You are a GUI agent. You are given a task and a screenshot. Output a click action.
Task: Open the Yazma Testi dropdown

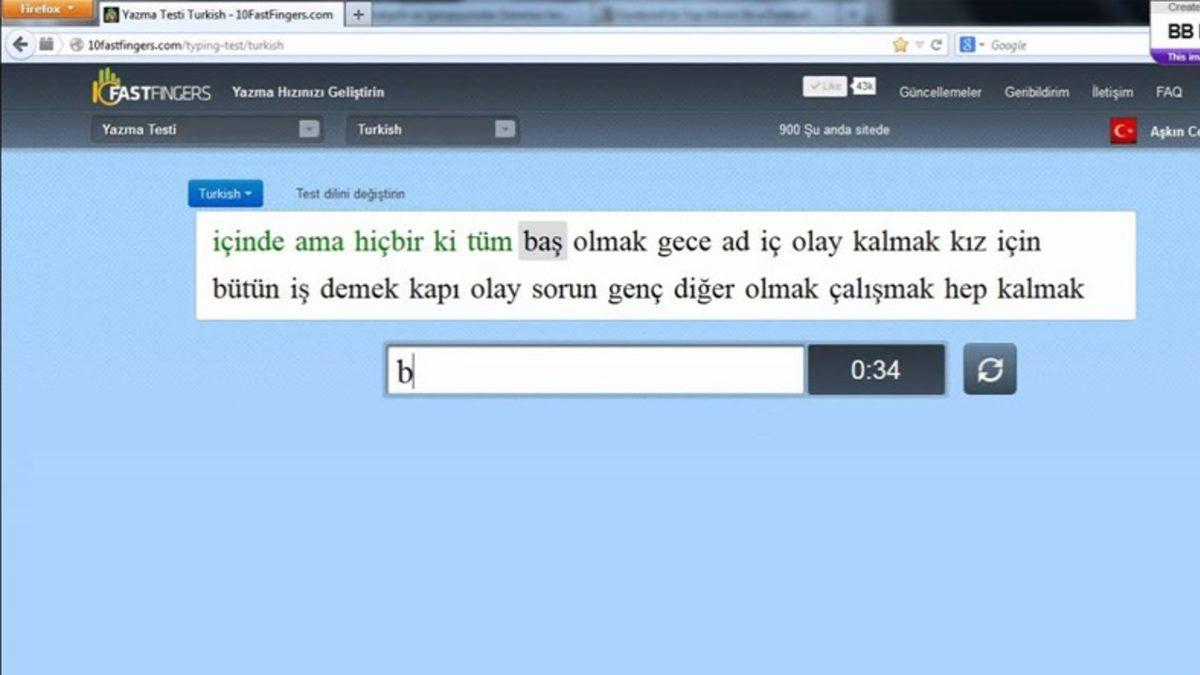pyautogui.click(x=205, y=129)
